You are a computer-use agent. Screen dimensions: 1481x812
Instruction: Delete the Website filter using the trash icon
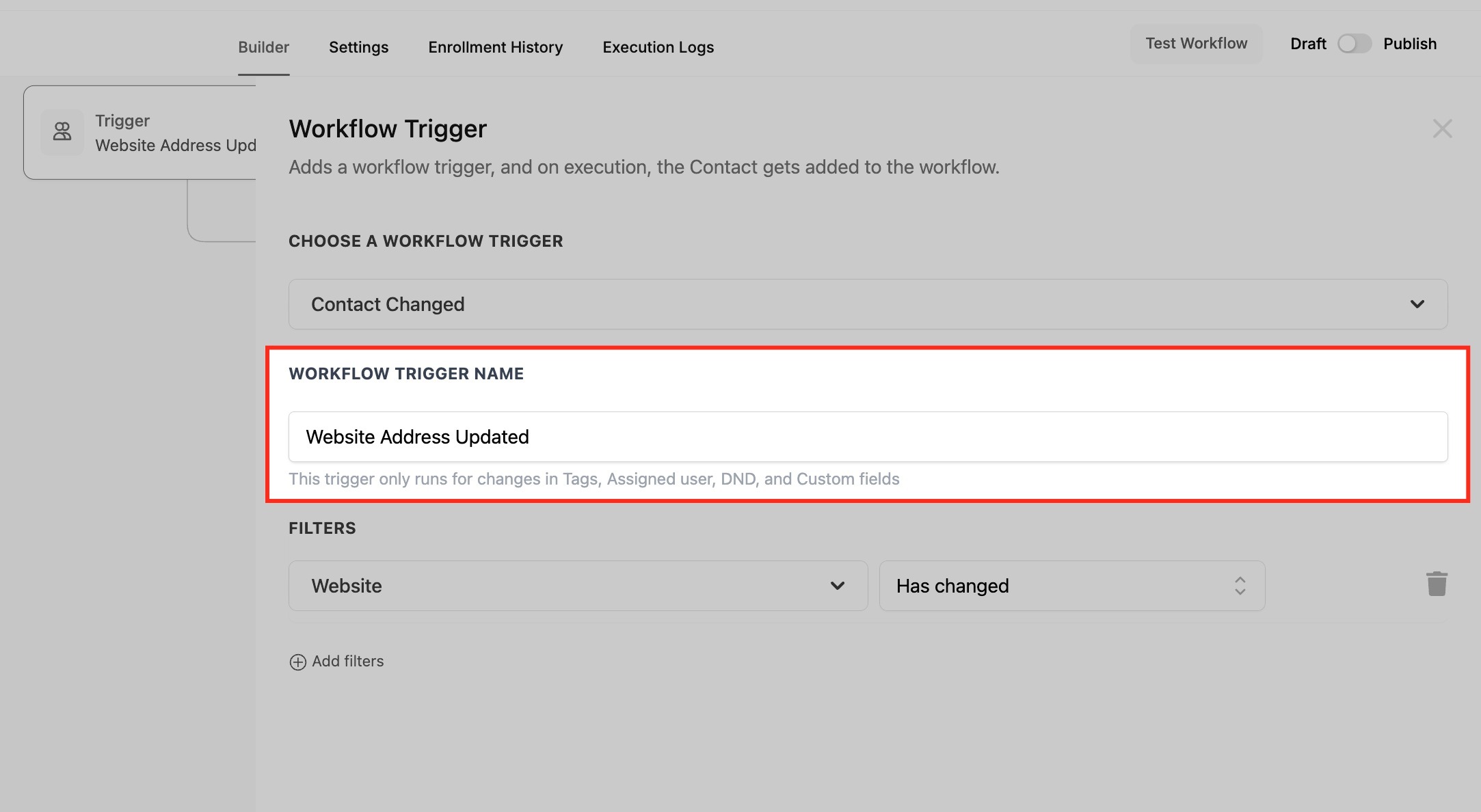pos(1437,584)
